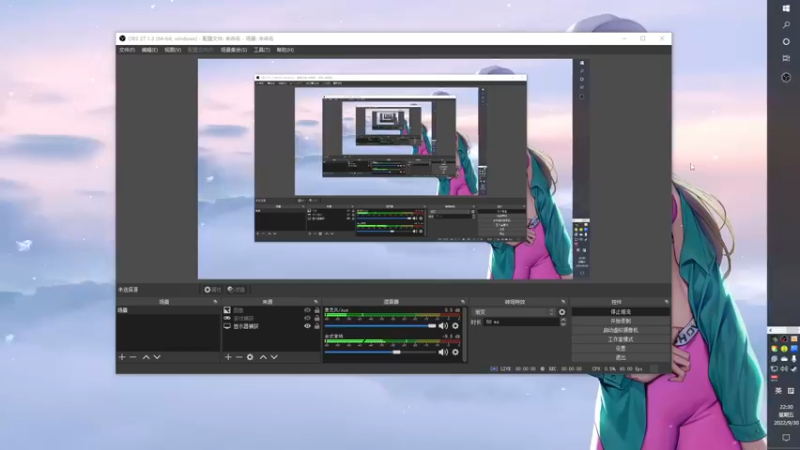
Task: Click the Exit (退出) button
Action: pos(620,358)
